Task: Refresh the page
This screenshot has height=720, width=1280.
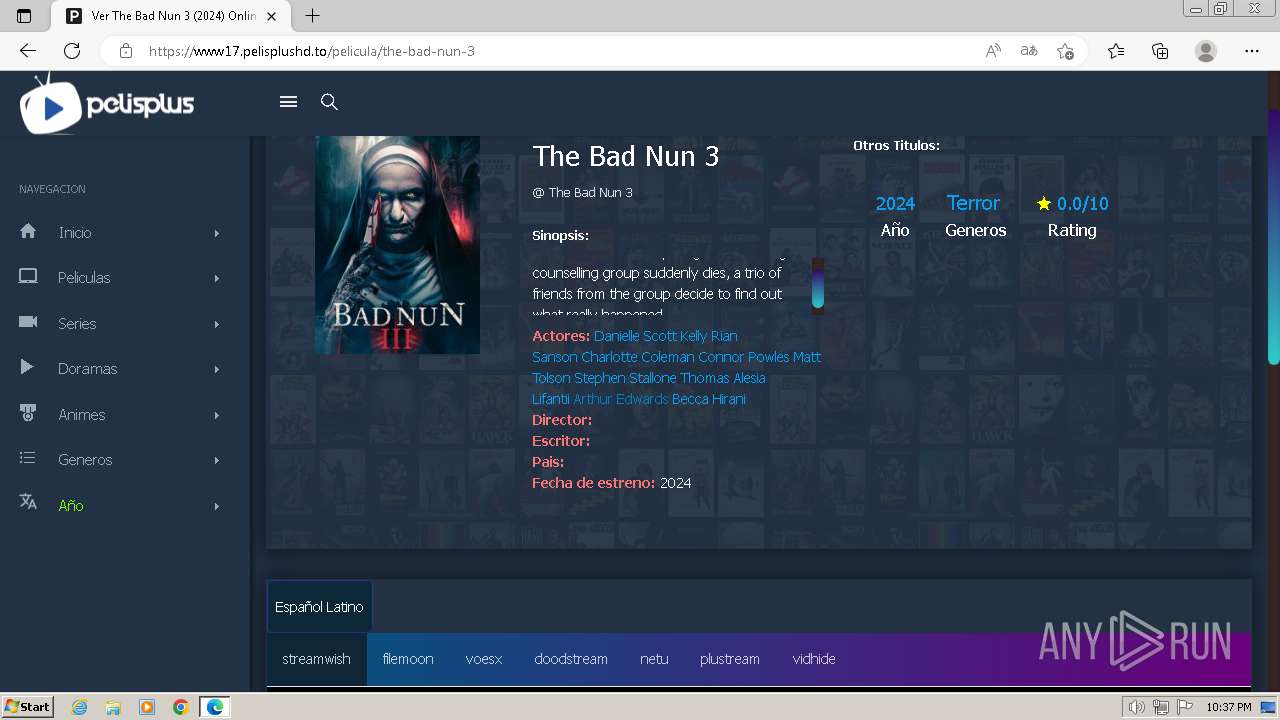Action: click(72, 51)
